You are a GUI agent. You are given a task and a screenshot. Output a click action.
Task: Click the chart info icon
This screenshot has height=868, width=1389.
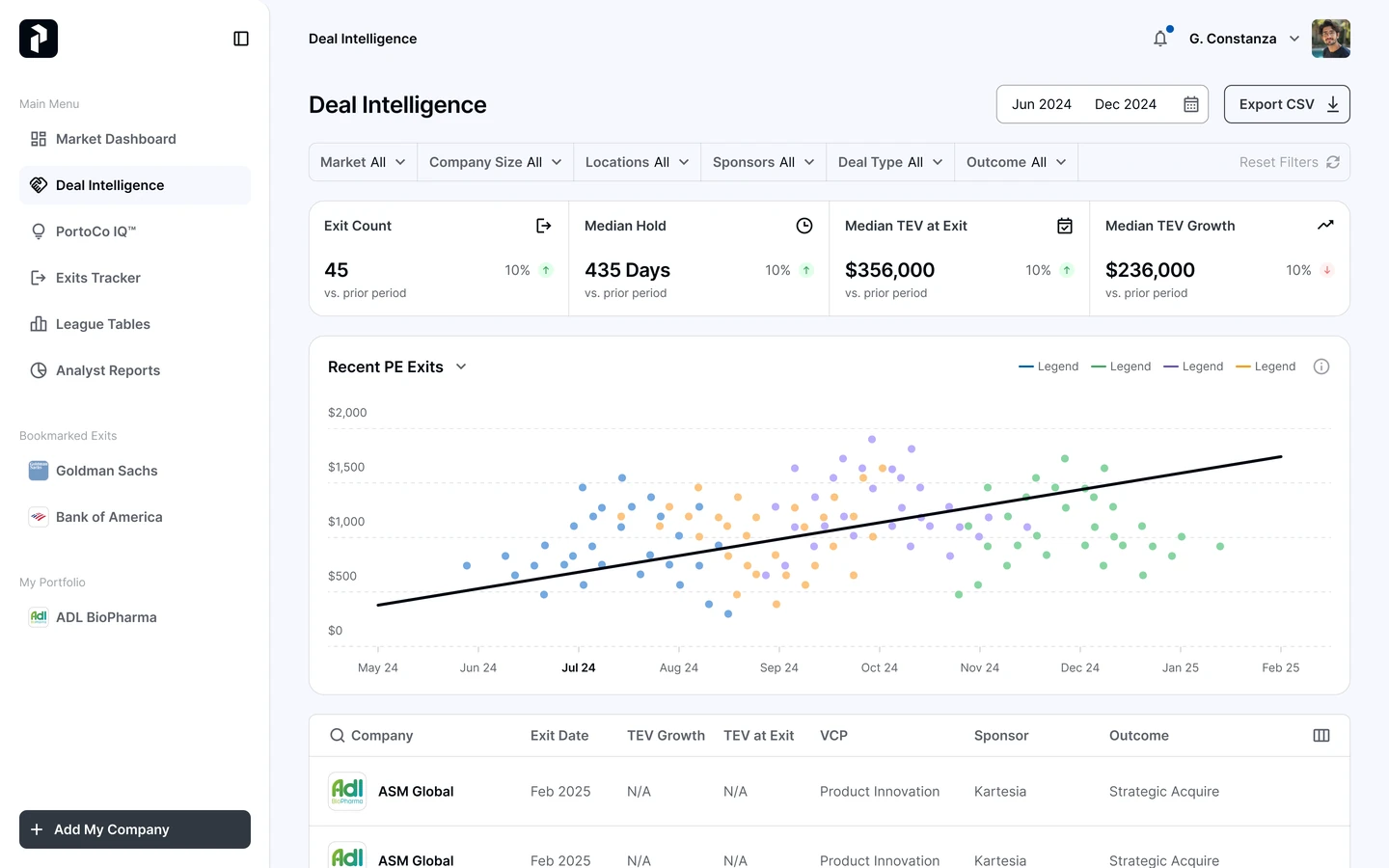click(1321, 366)
